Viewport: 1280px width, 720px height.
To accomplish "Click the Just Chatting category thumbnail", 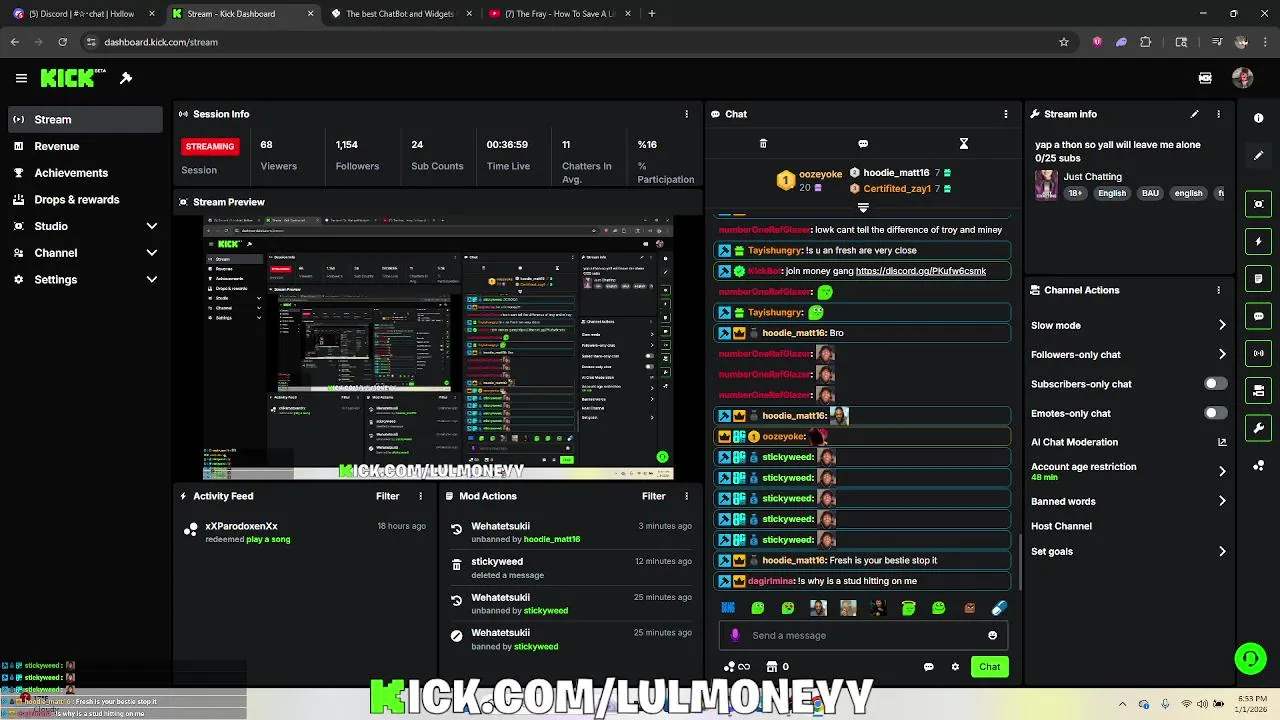I will (1046, 185).
